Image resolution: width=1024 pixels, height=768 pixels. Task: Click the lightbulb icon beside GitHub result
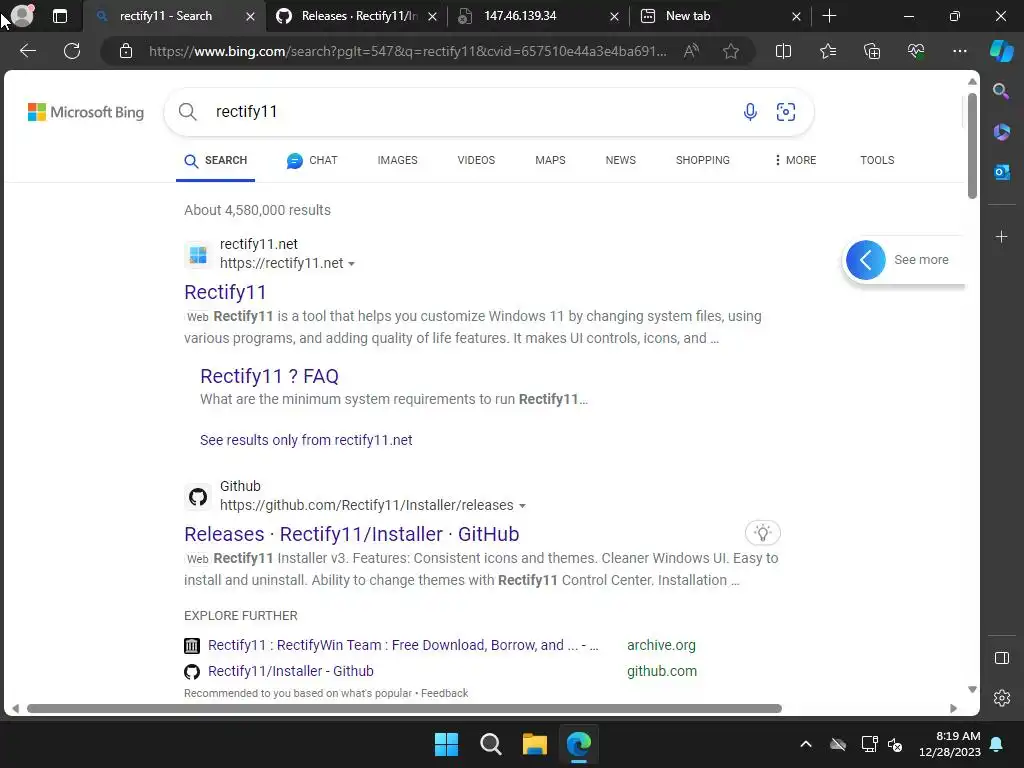(763, 533)
